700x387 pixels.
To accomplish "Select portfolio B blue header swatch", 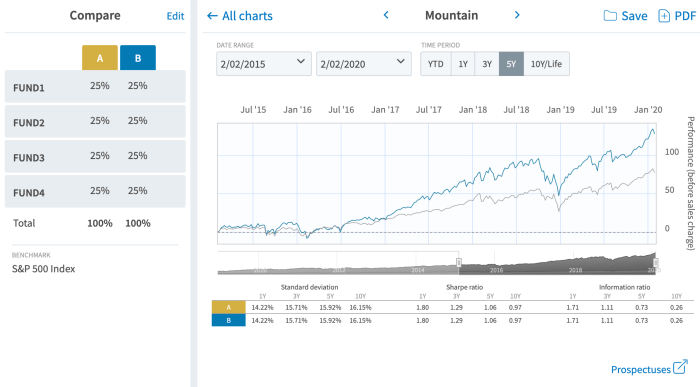I will (x=138, y=58).
